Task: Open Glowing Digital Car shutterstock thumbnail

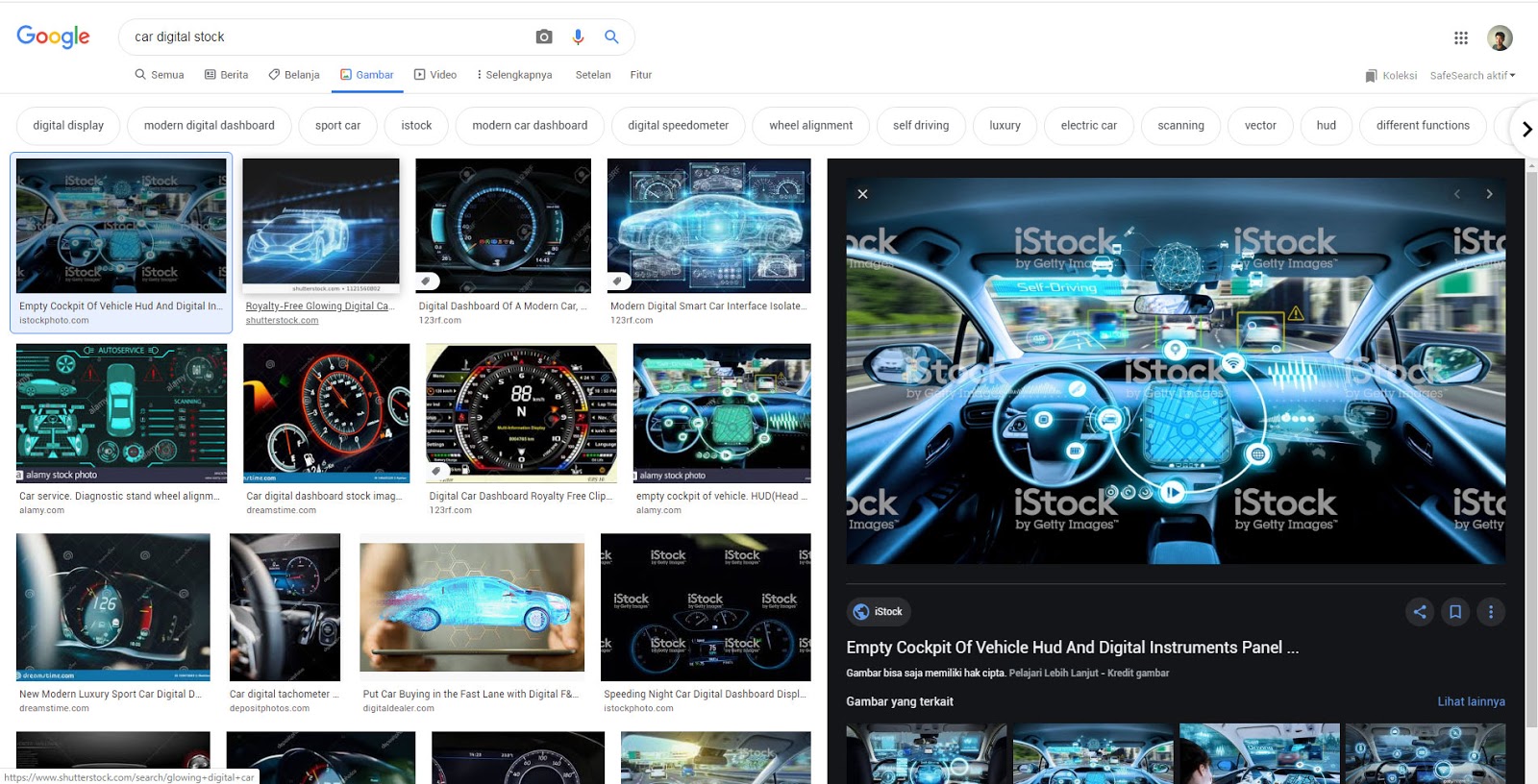Action: 321,226
